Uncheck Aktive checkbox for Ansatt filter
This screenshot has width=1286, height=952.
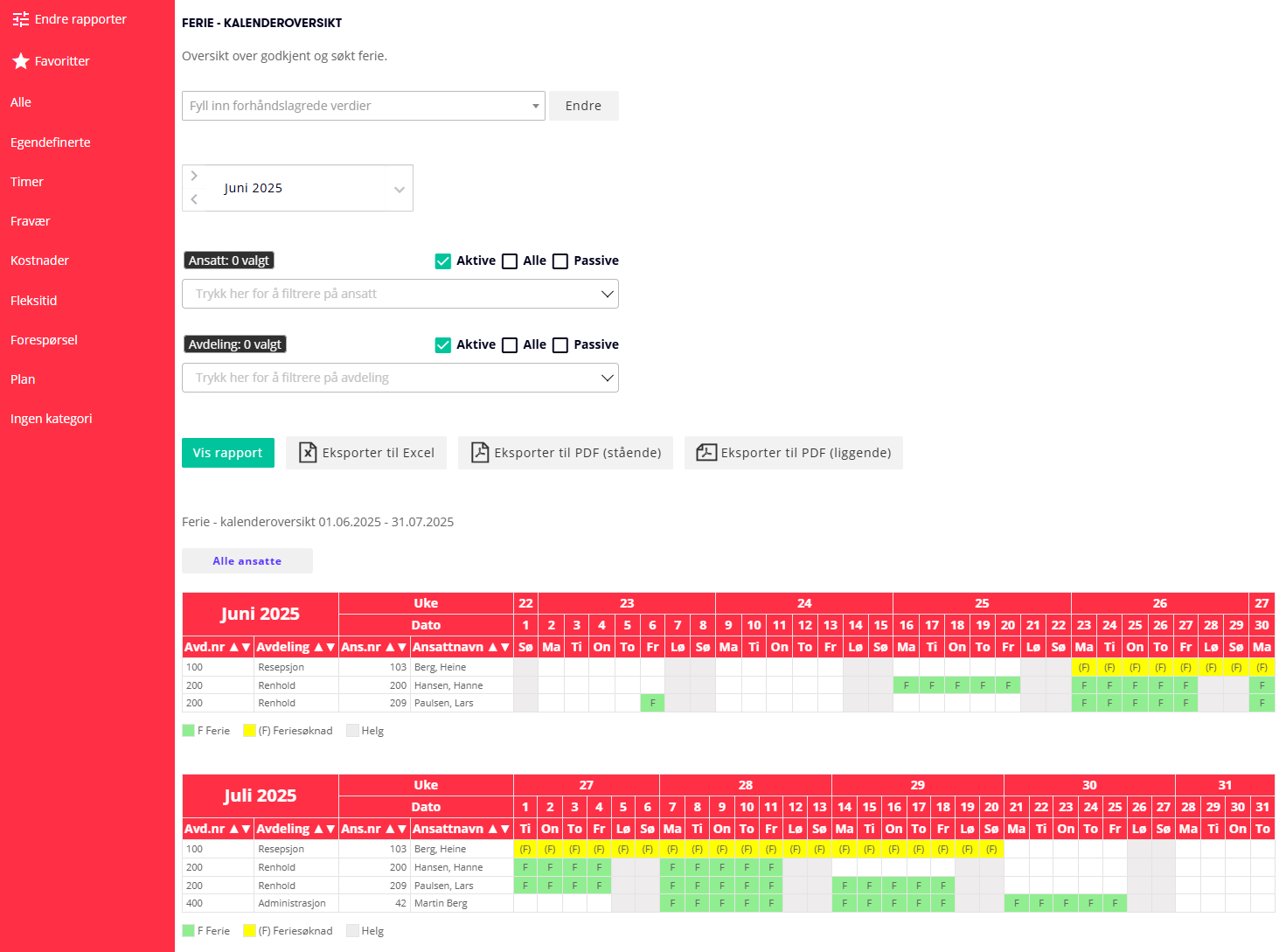443,261
